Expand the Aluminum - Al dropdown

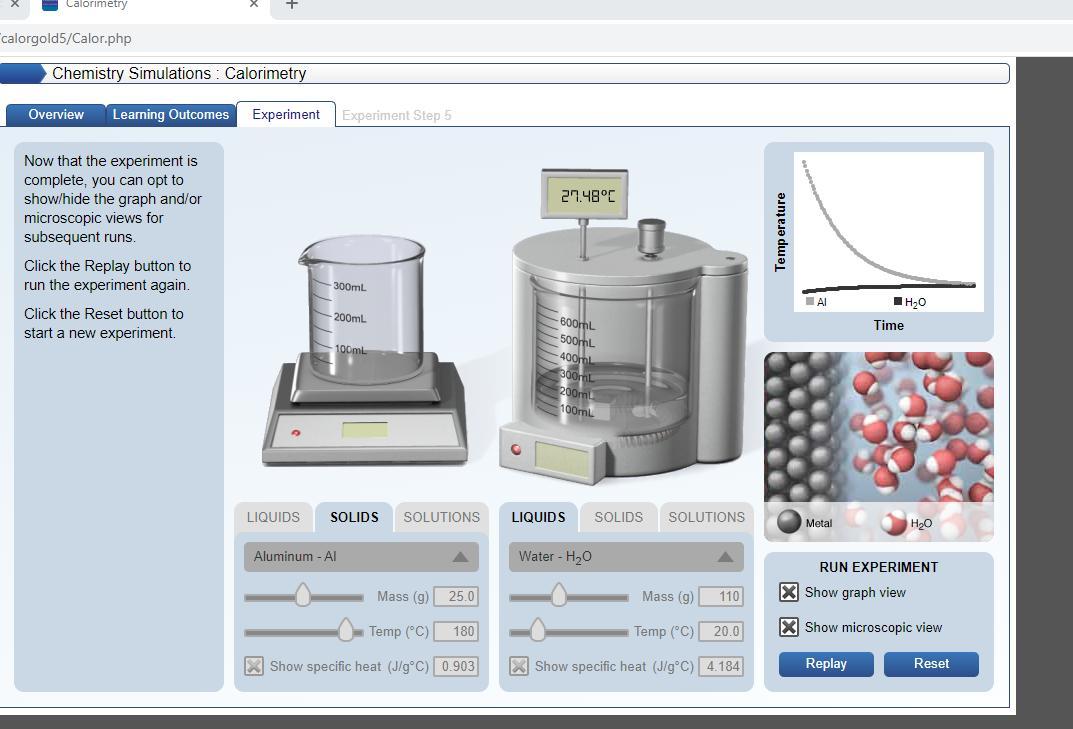[361, 557]
